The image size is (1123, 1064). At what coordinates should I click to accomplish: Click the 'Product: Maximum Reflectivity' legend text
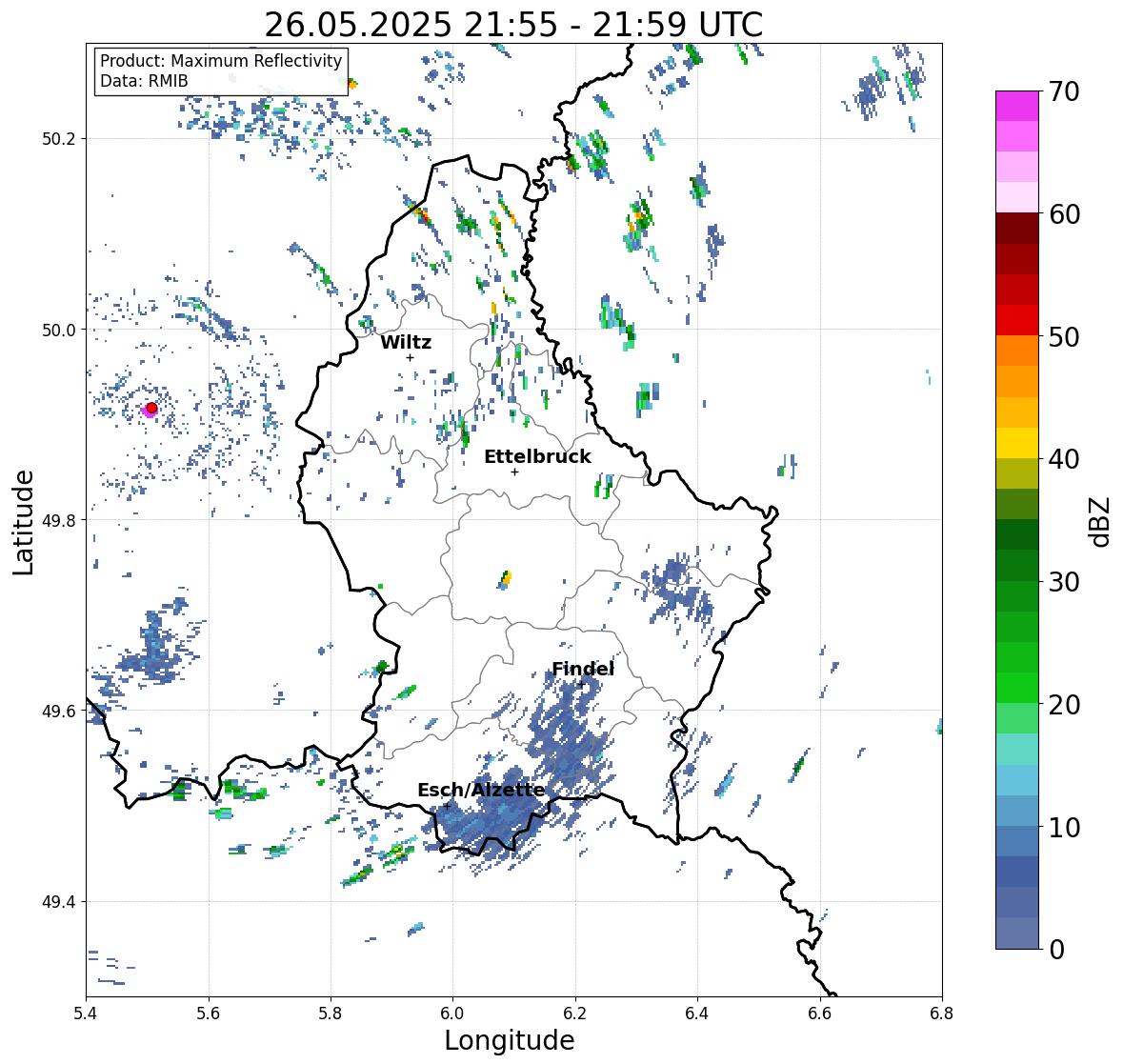[221, 61]
